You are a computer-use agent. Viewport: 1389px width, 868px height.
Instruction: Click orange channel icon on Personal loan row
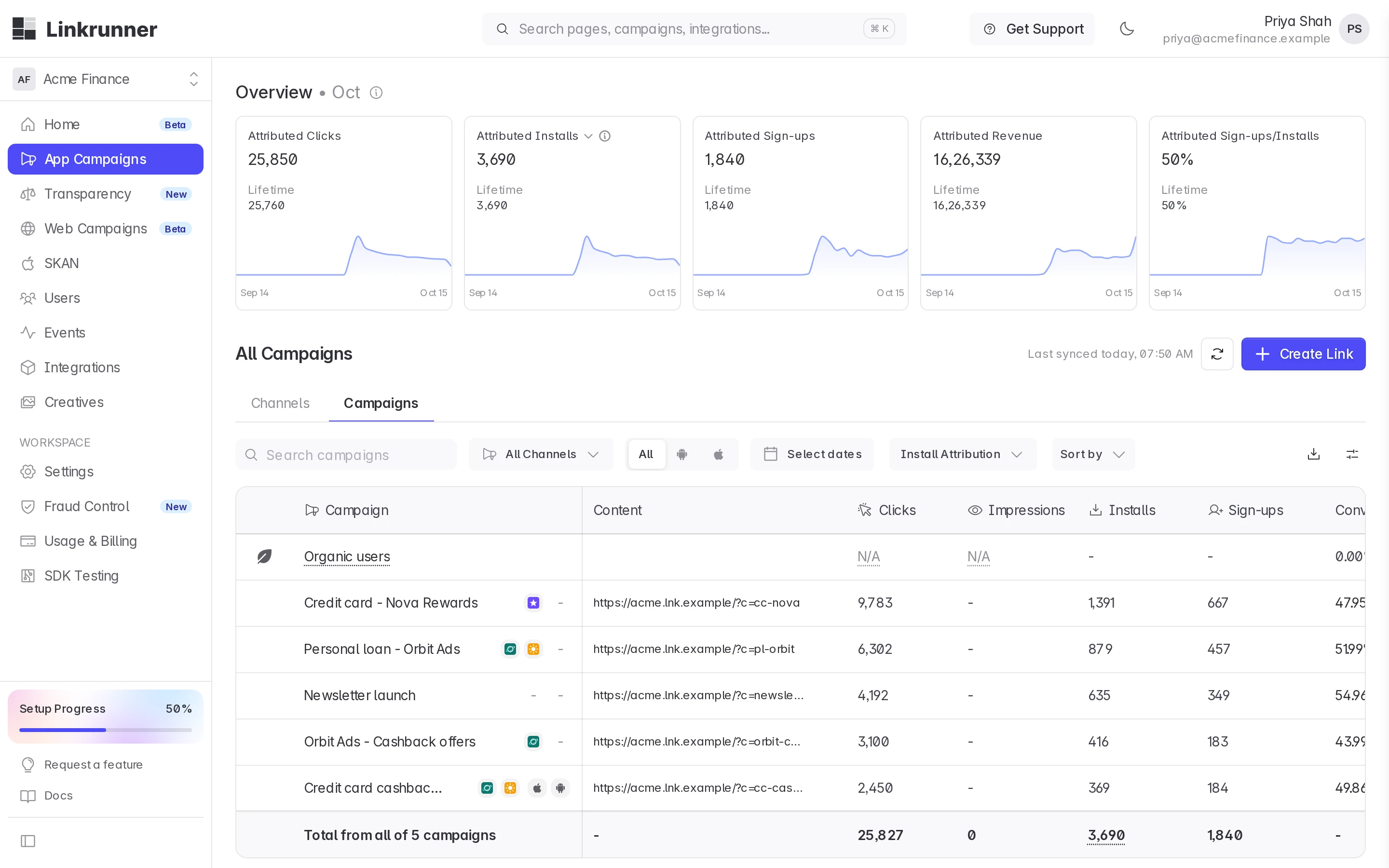coord(533,649)
